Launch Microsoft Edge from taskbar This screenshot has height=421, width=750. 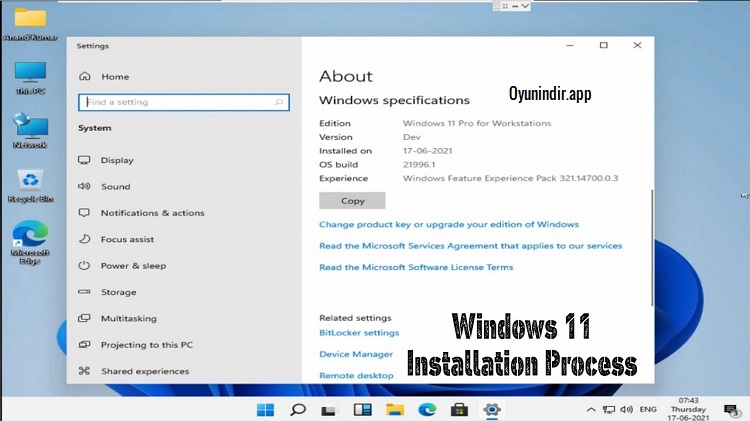point(427,410)
